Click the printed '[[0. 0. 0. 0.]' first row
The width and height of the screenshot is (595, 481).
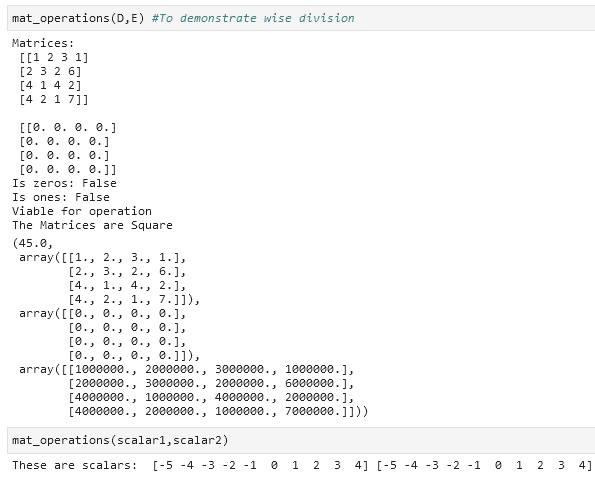(68, 127)
